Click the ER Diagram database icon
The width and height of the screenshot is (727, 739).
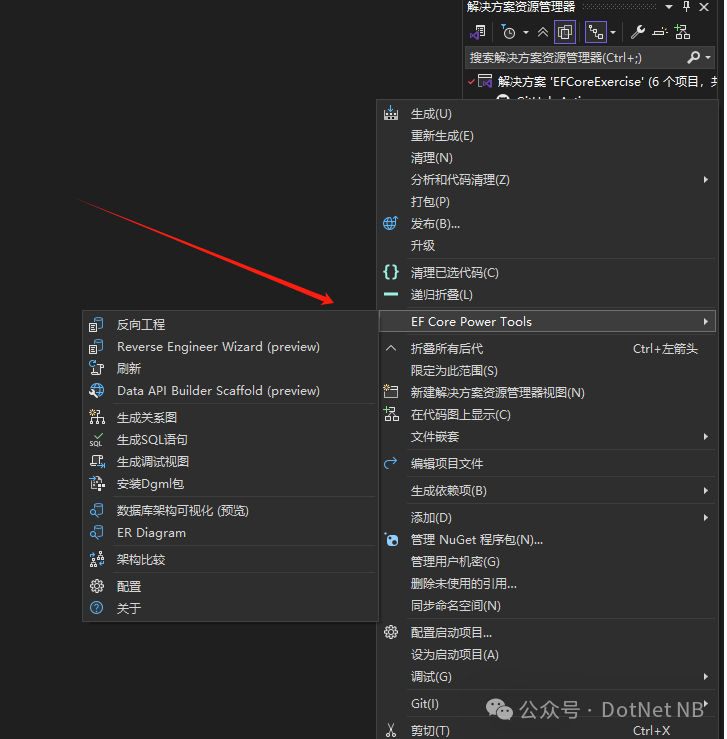click(x=97, y=533)
